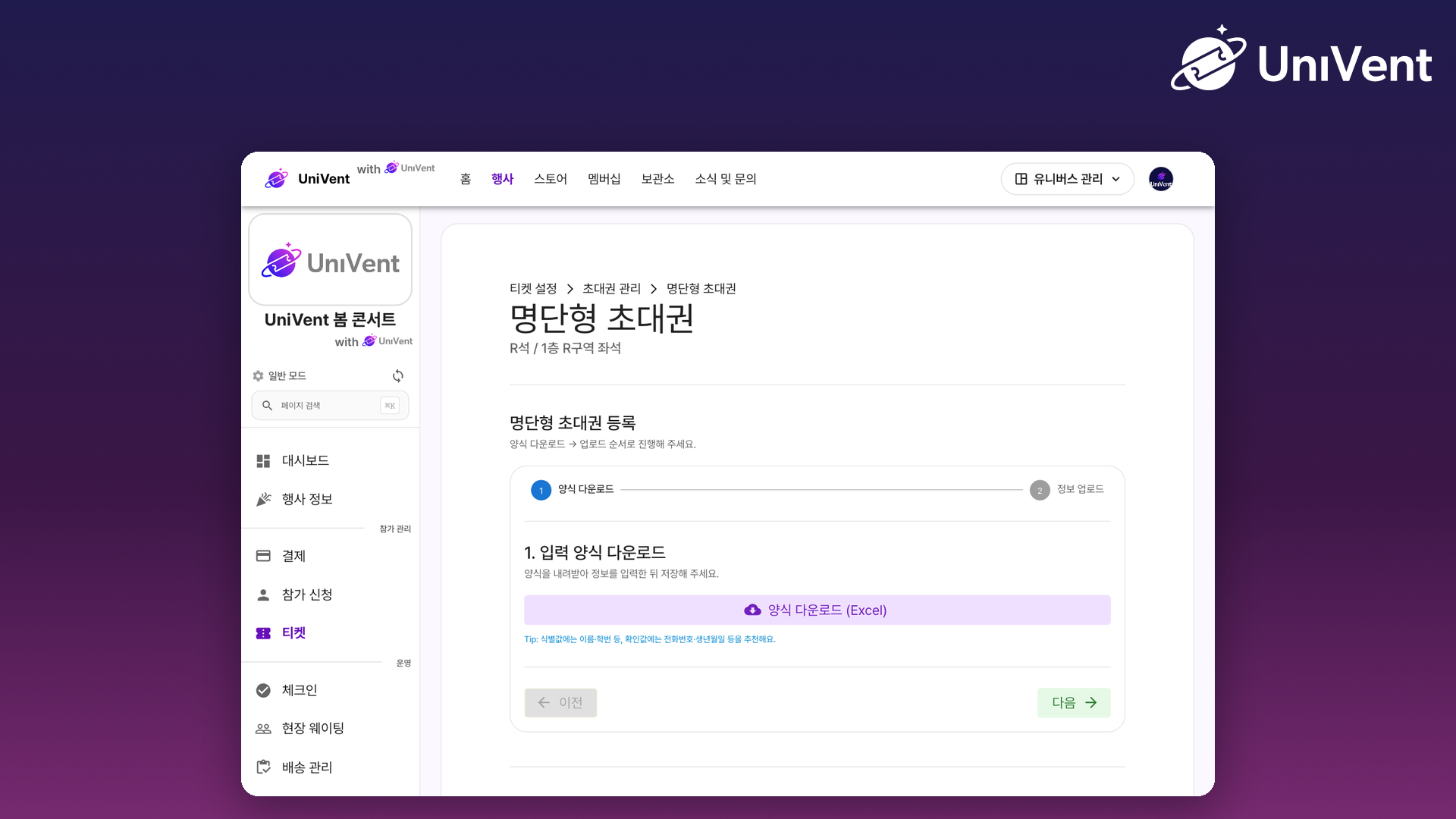Click the 티켓 ticket icon

click(263, 633)
